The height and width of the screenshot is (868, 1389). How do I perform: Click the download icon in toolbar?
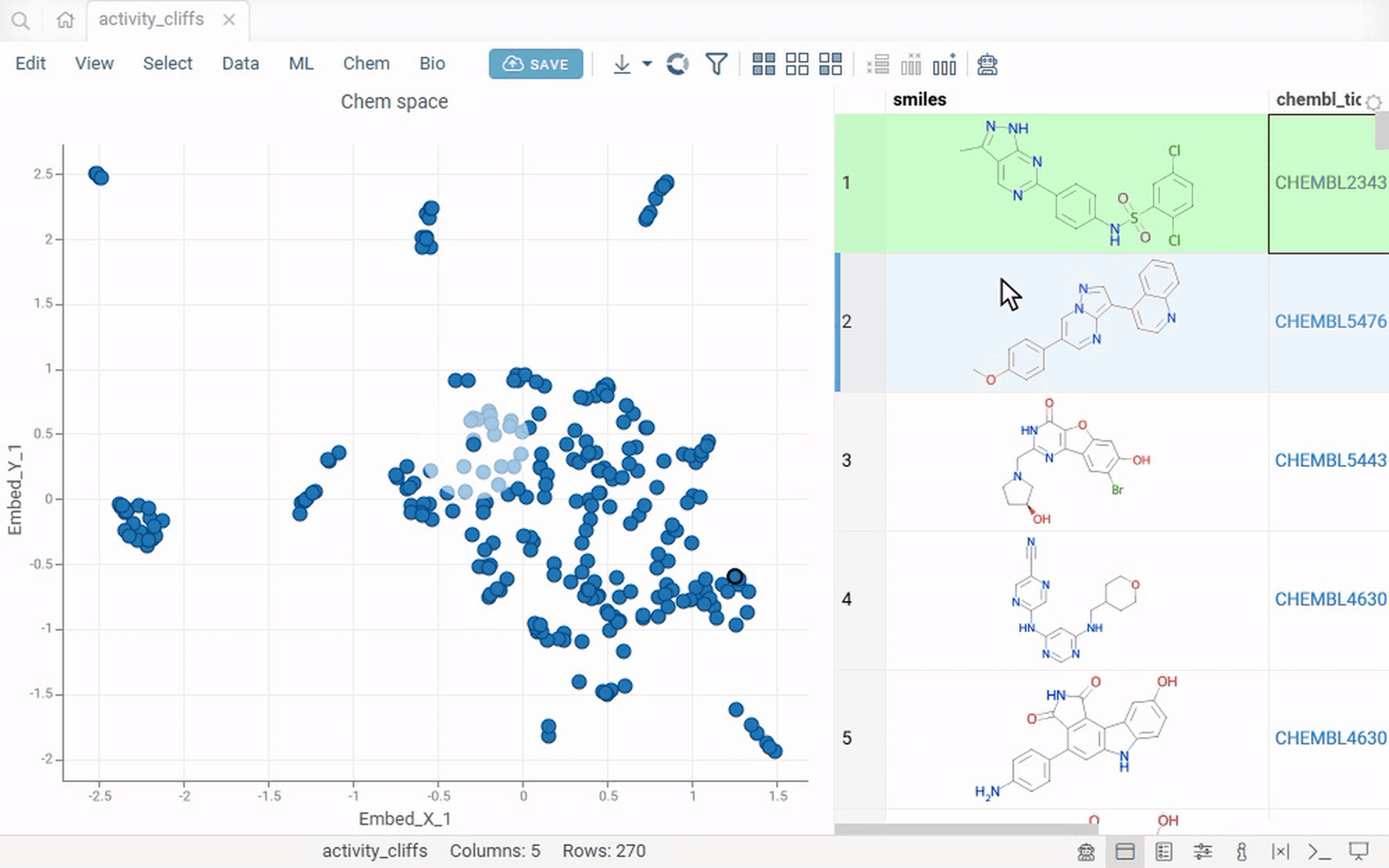[x=622, y=64]
